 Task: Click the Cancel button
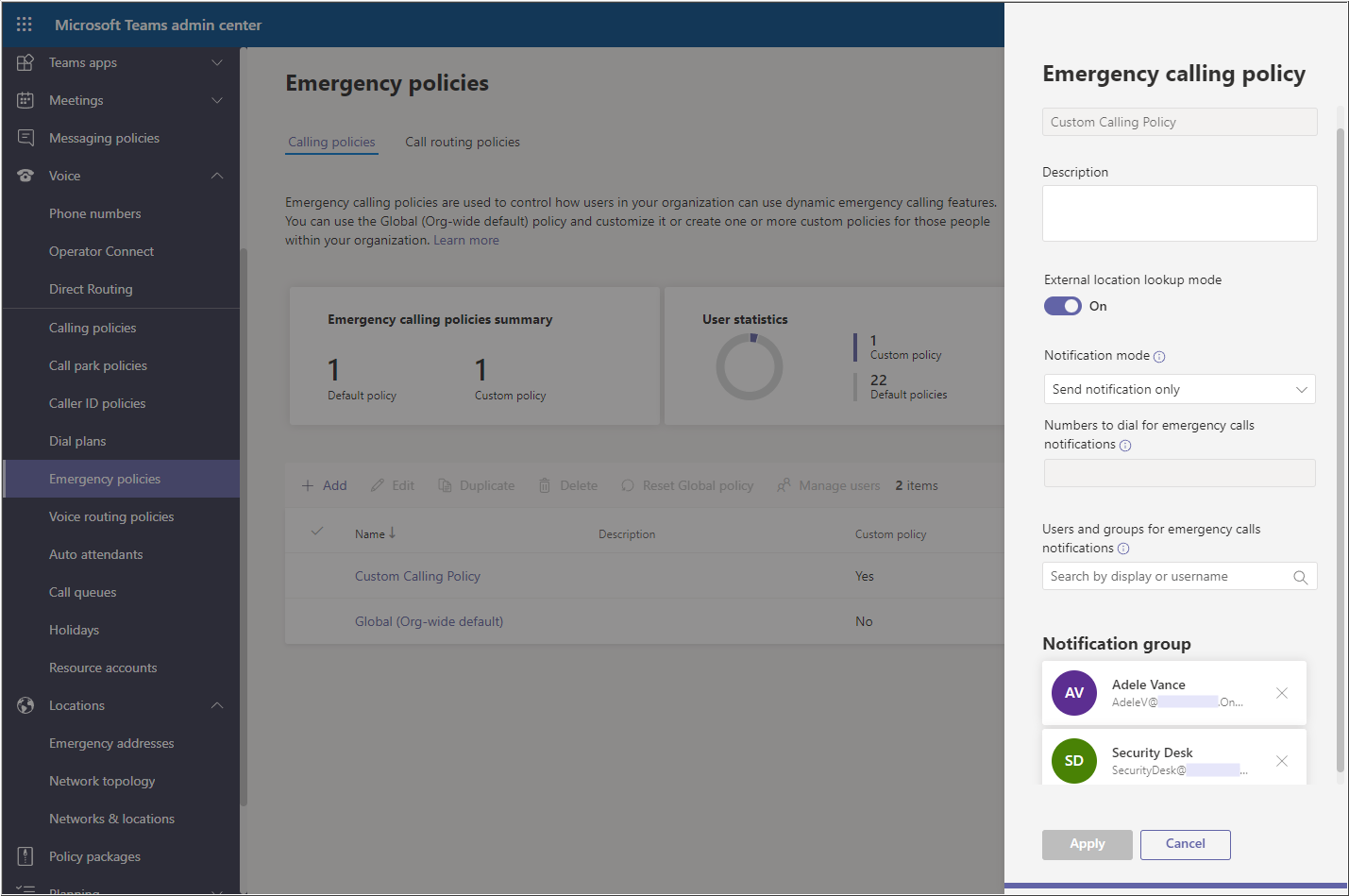(1185, 844)
